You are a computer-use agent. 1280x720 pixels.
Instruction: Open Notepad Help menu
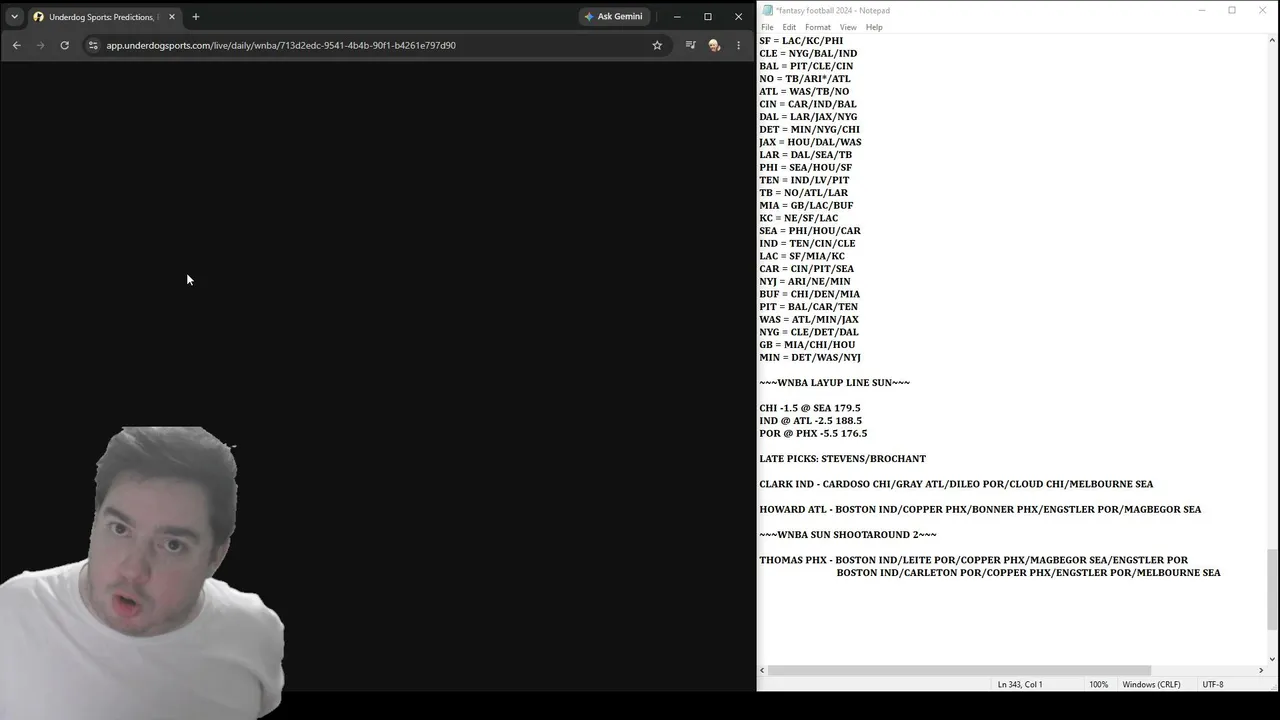(x=874, y=27)
